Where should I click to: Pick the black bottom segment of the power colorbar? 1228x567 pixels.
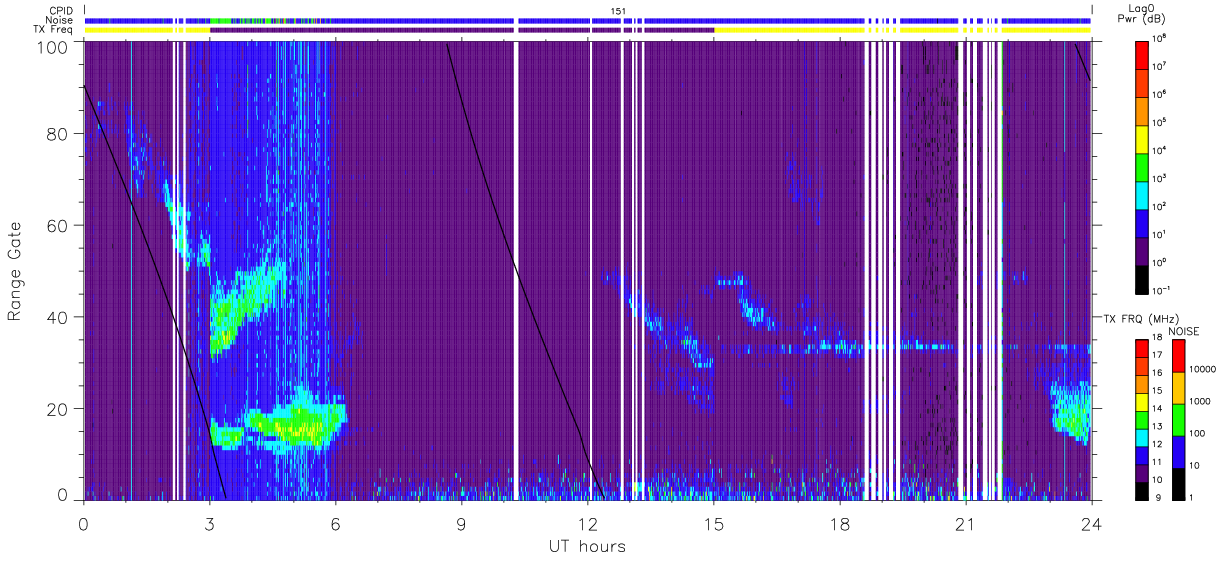1142,278
